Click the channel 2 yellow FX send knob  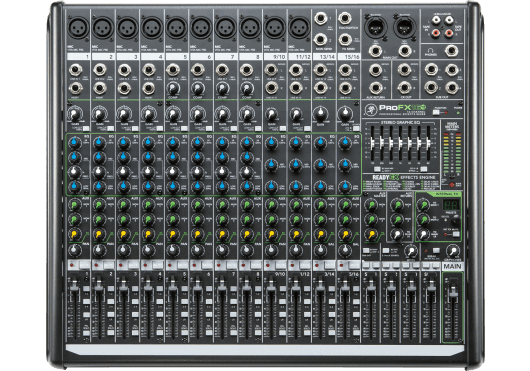pyautogui.click(x=99, y=234)
